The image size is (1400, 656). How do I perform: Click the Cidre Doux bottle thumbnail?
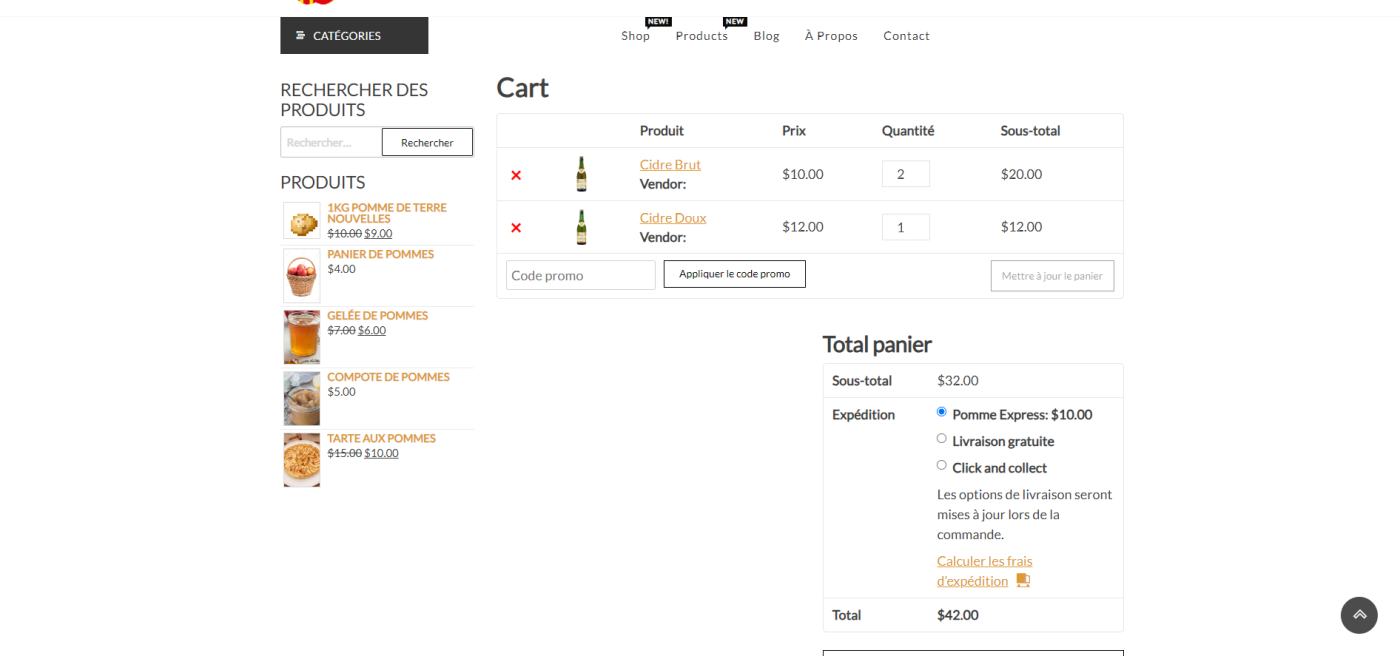[581, 227]
